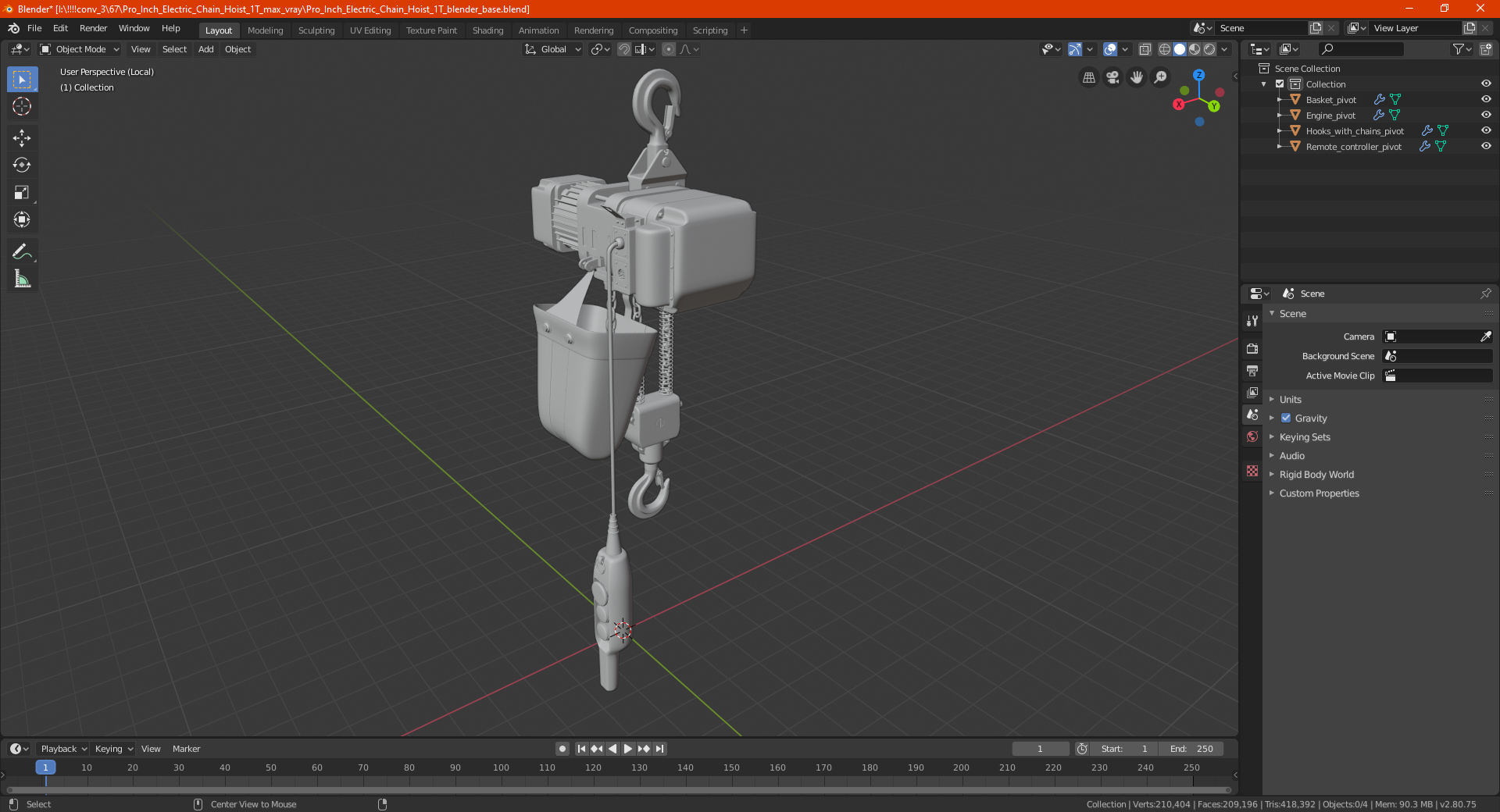The width and height of the screenshot is (1500, 812).
Task: Toggle proportional editing
Action: click(669, 49)
